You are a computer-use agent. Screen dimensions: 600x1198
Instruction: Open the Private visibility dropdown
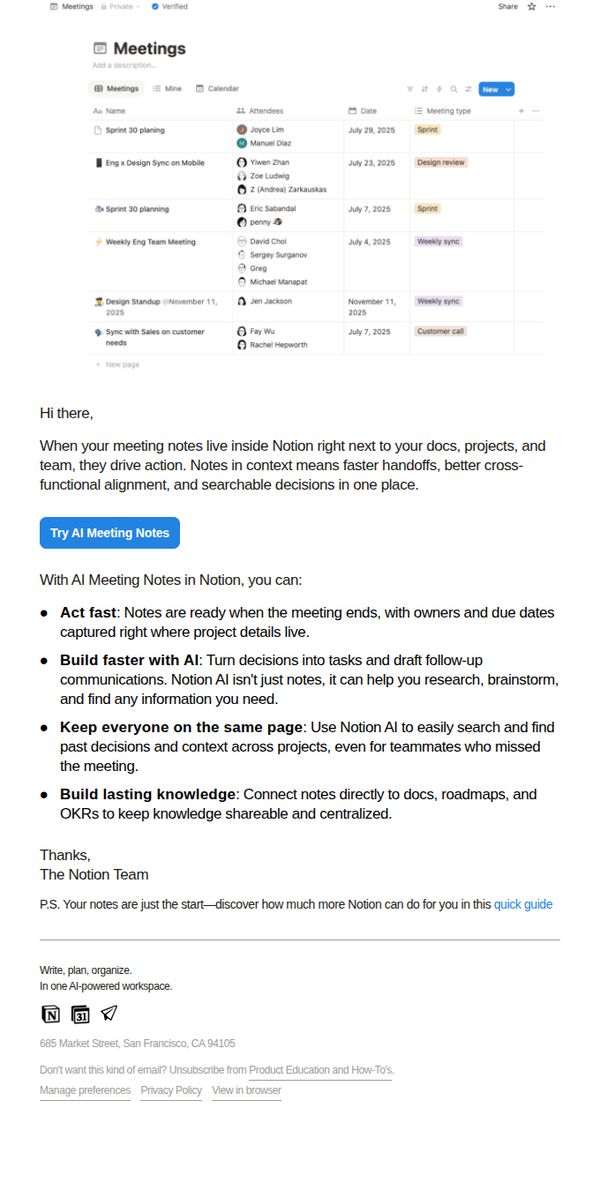[121, 6]
